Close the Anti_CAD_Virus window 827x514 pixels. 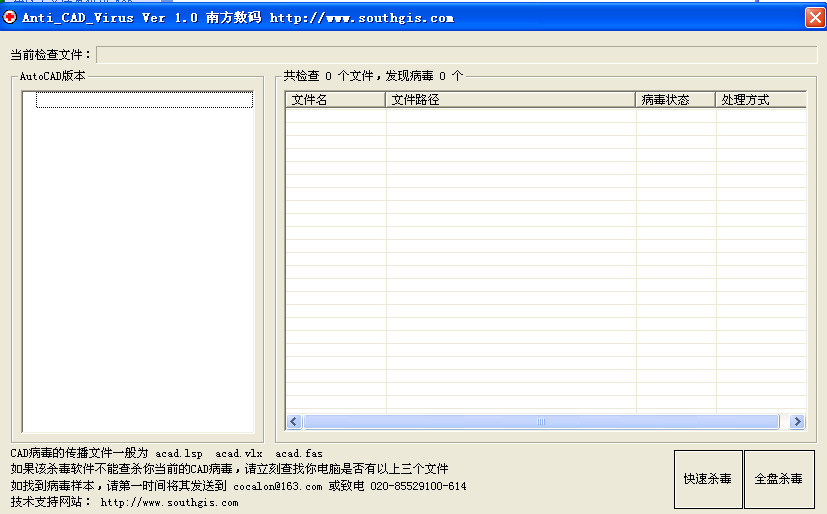click(814, 17)
